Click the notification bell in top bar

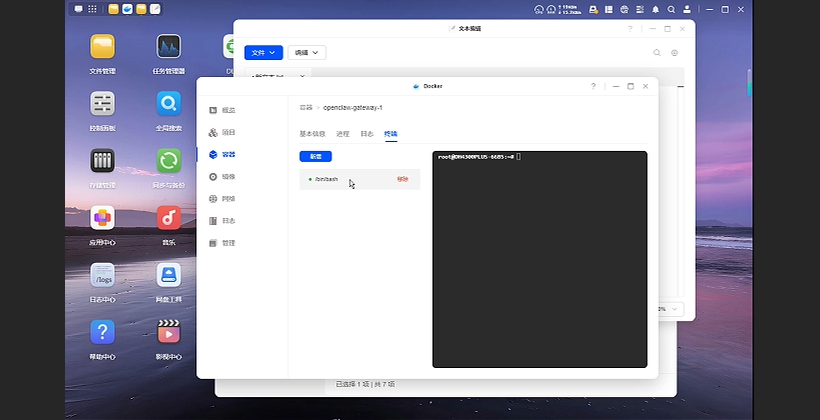[x=654, y=9]
